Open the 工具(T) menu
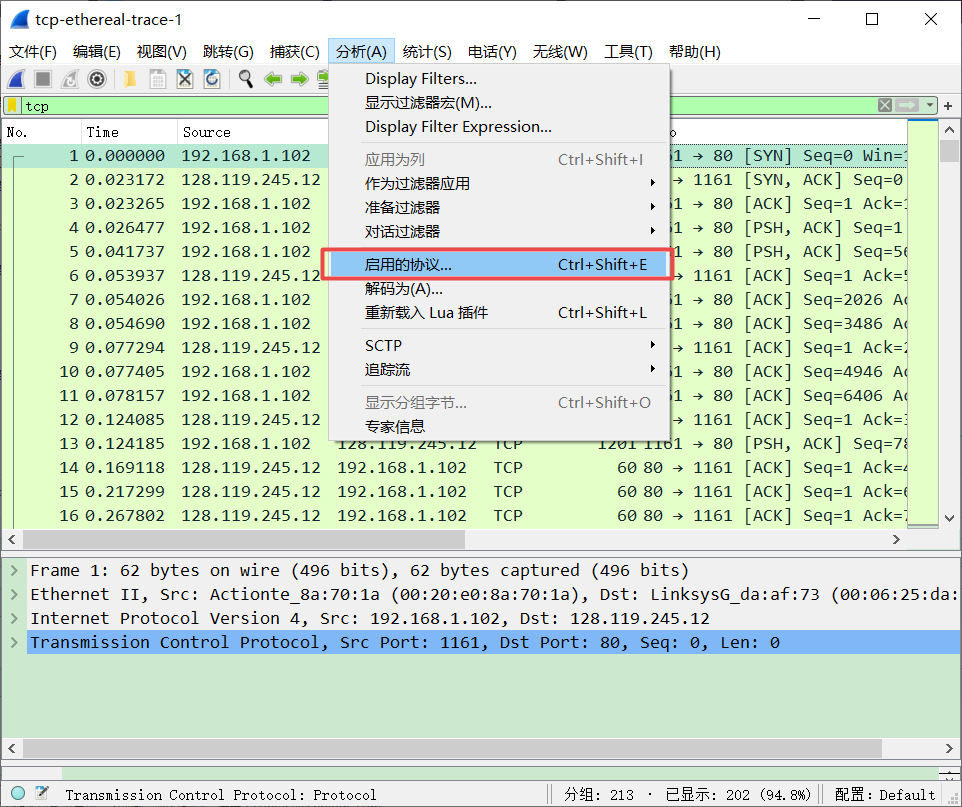962x807 pixels. [x=628, y=52]
